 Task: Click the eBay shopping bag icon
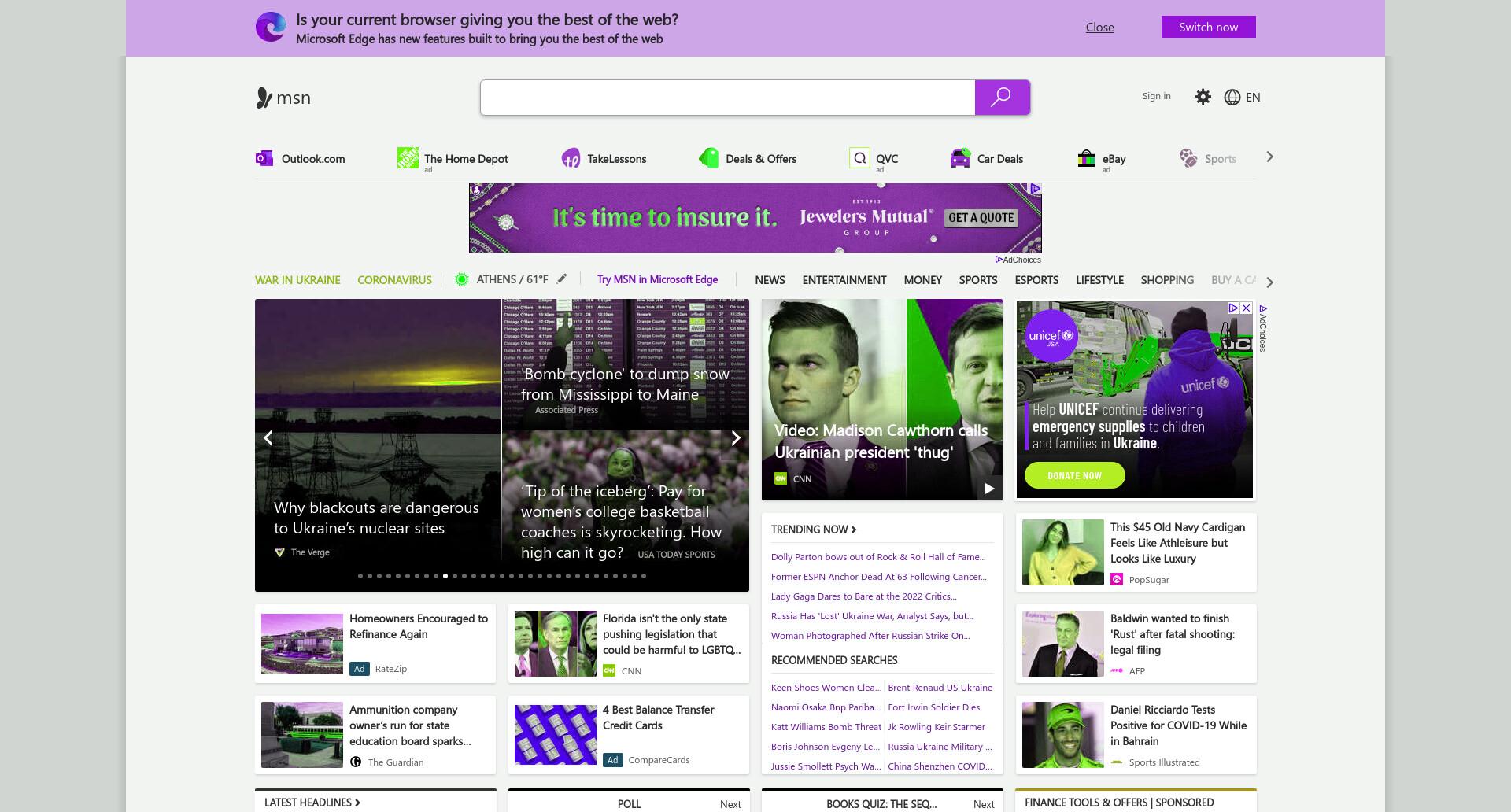pyautogui.click(x=1086, y=158)
